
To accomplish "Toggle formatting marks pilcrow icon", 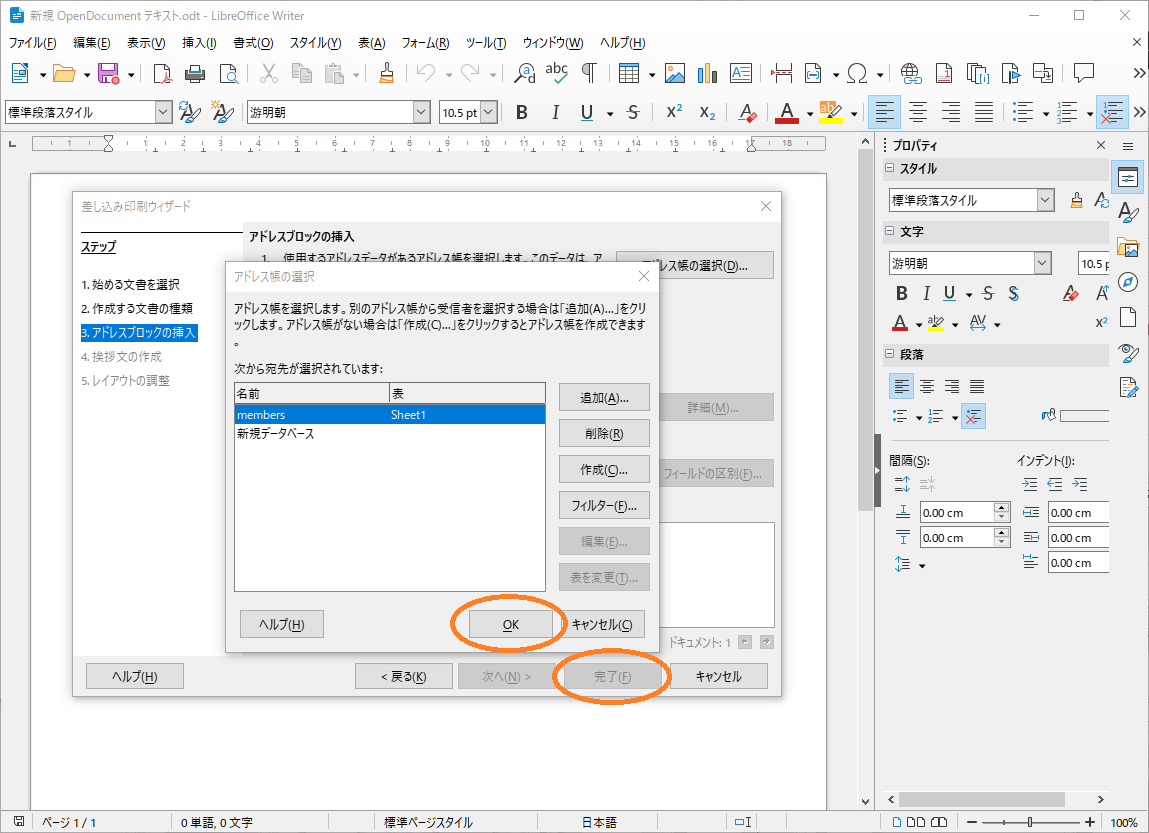I will (x=589, y=73).
